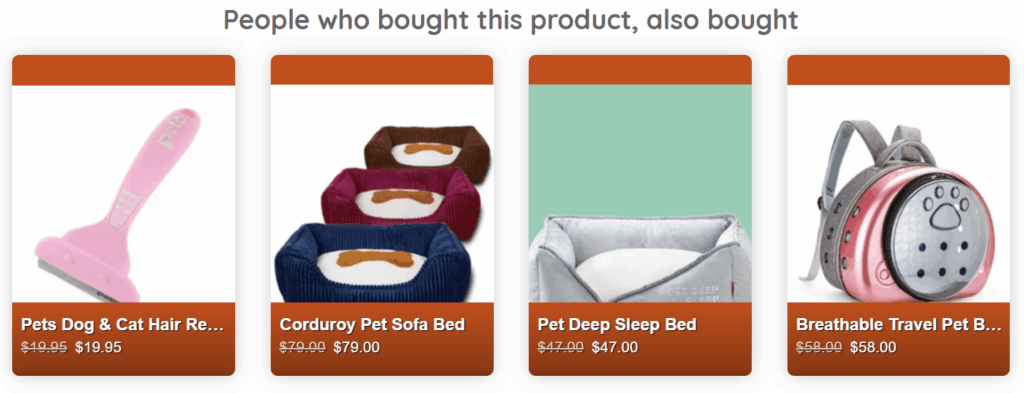Click the crossed-out $79.00 original price

[x=302, y=347]
